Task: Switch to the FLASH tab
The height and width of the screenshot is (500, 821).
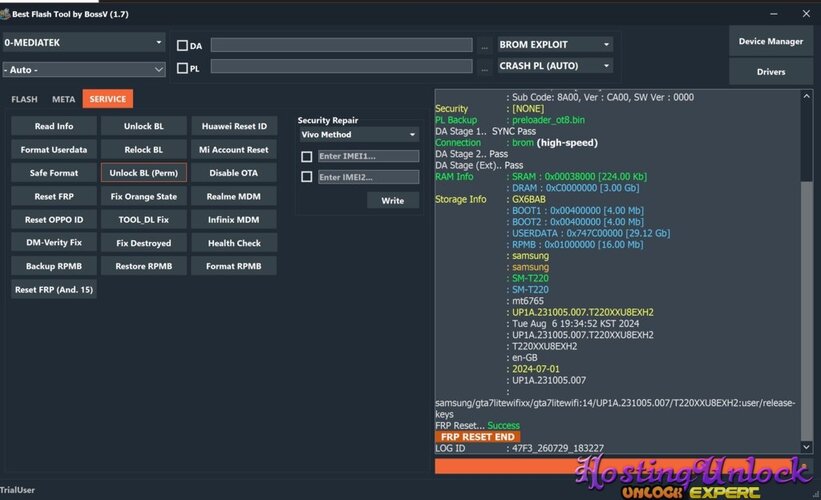Action: tap(24, 99)
